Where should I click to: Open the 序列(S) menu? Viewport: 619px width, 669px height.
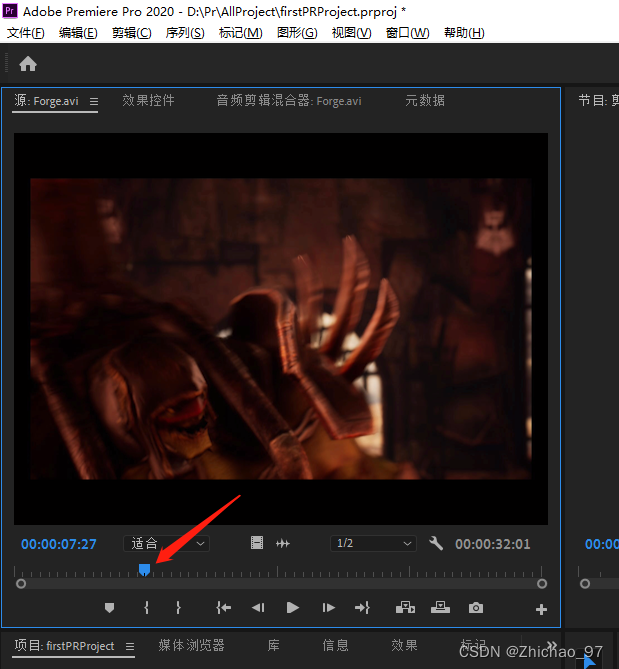pyautogui.click(x=185, y=33)
